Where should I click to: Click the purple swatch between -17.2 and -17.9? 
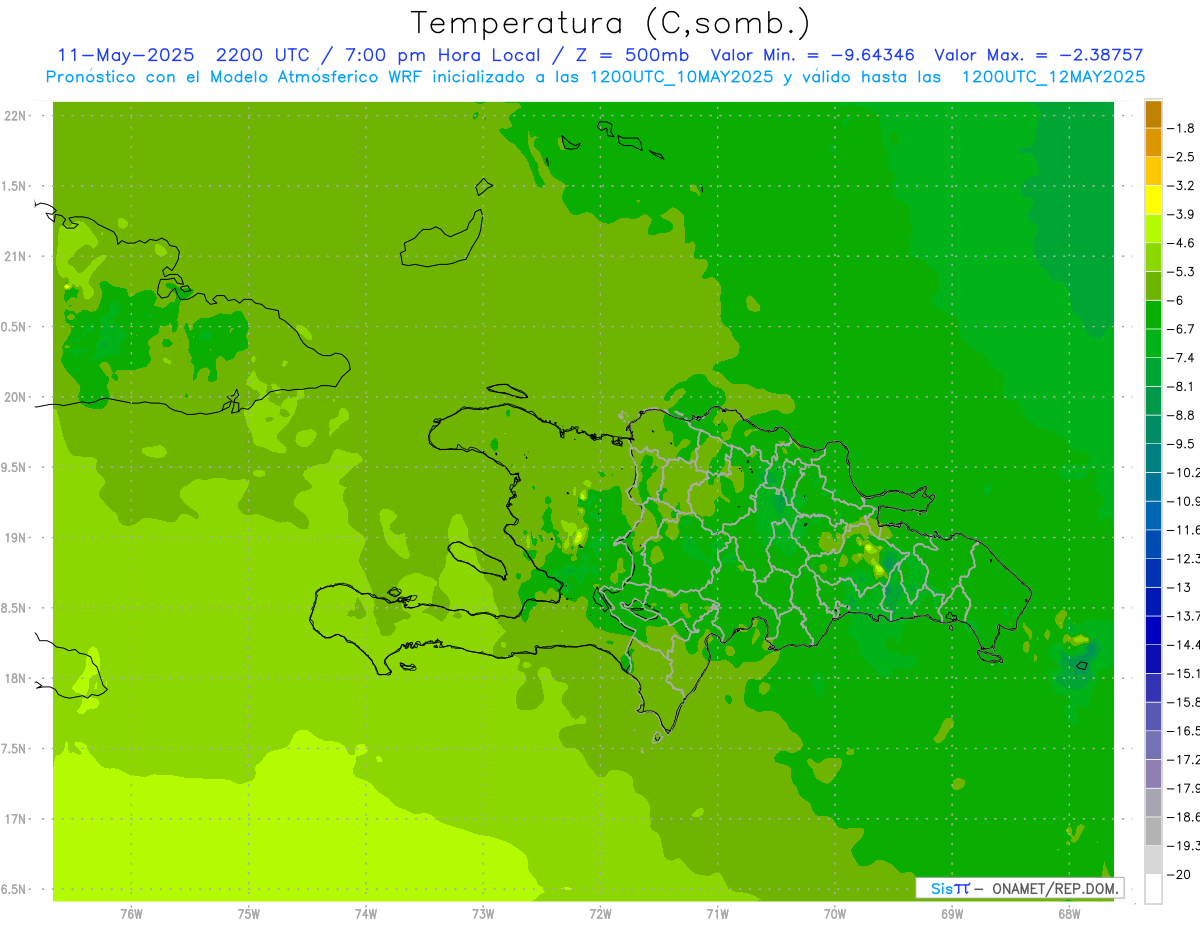coord(1153,773)
